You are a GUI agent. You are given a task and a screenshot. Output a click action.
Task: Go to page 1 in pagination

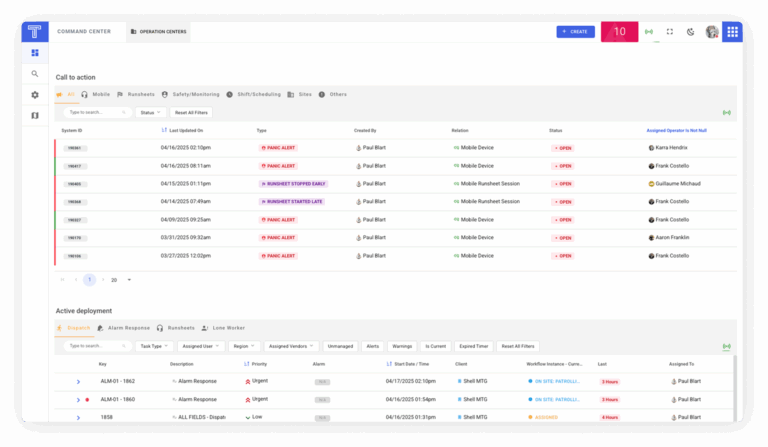[90, 280]
